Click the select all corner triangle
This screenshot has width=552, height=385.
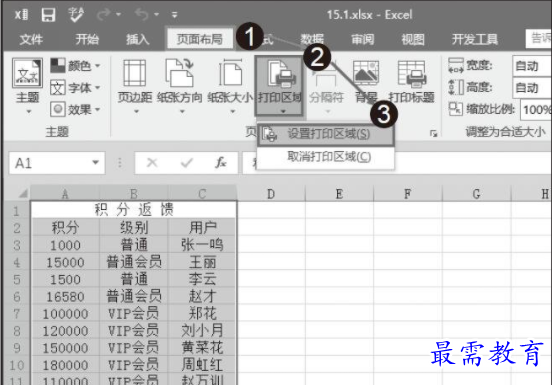22,194
